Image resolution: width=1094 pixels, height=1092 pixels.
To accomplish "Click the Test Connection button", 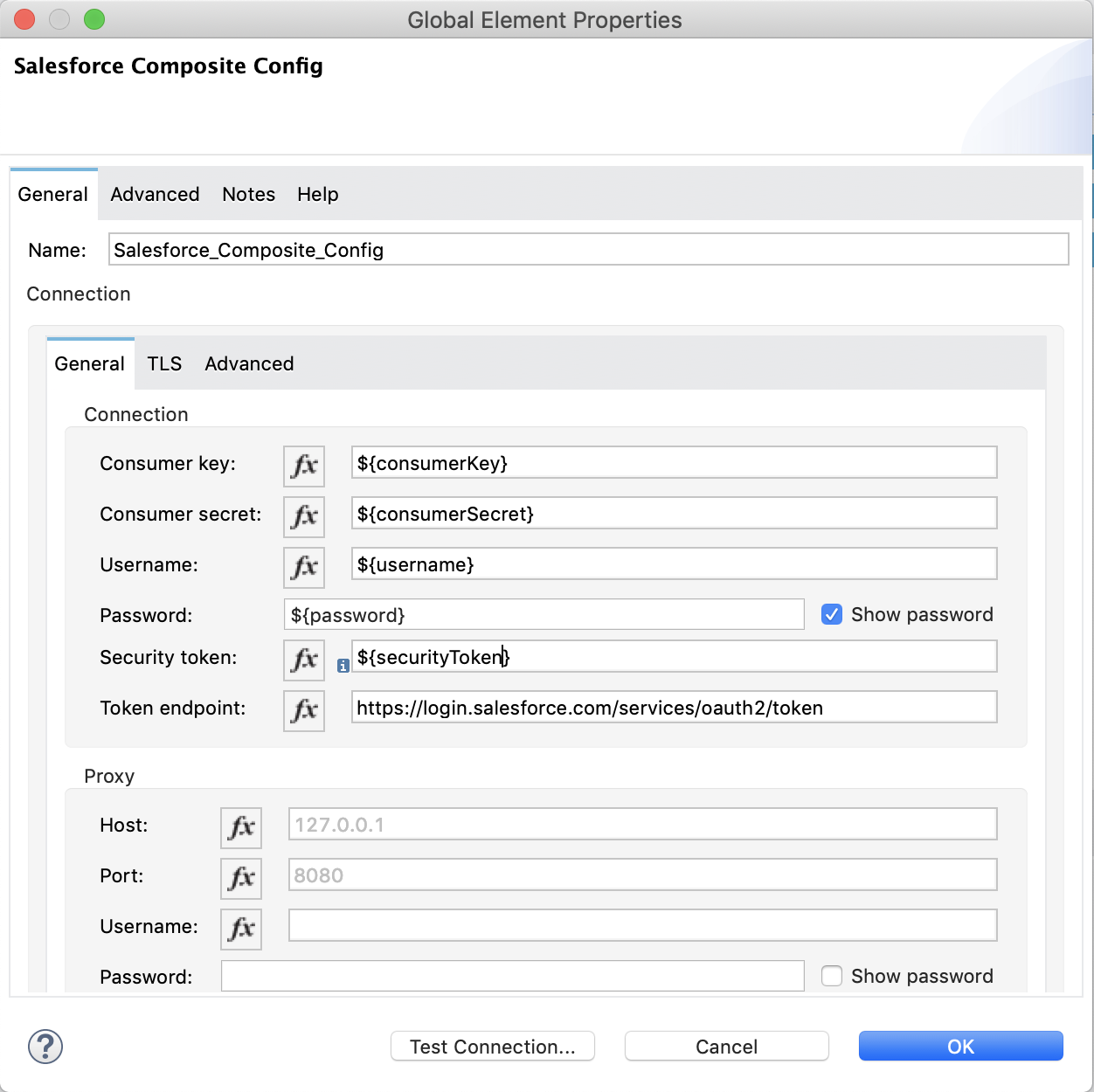I will point(492,1046).
